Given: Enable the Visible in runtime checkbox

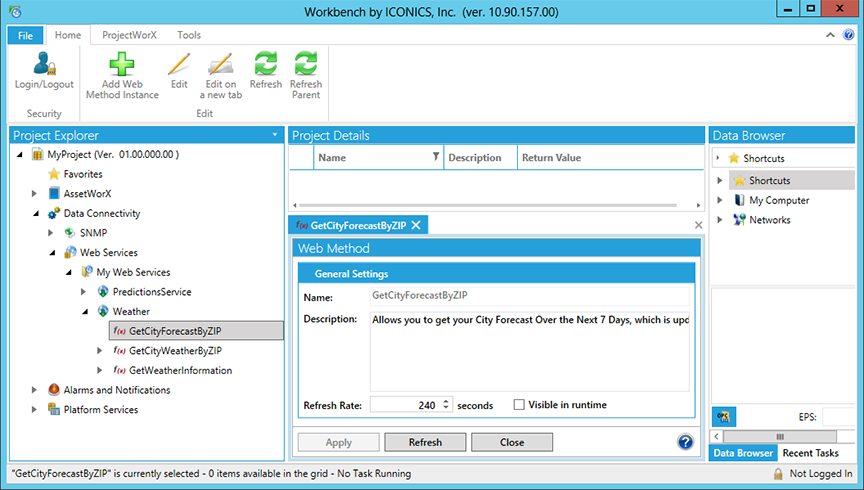Looking at the screenshot, I should point(519,405).
